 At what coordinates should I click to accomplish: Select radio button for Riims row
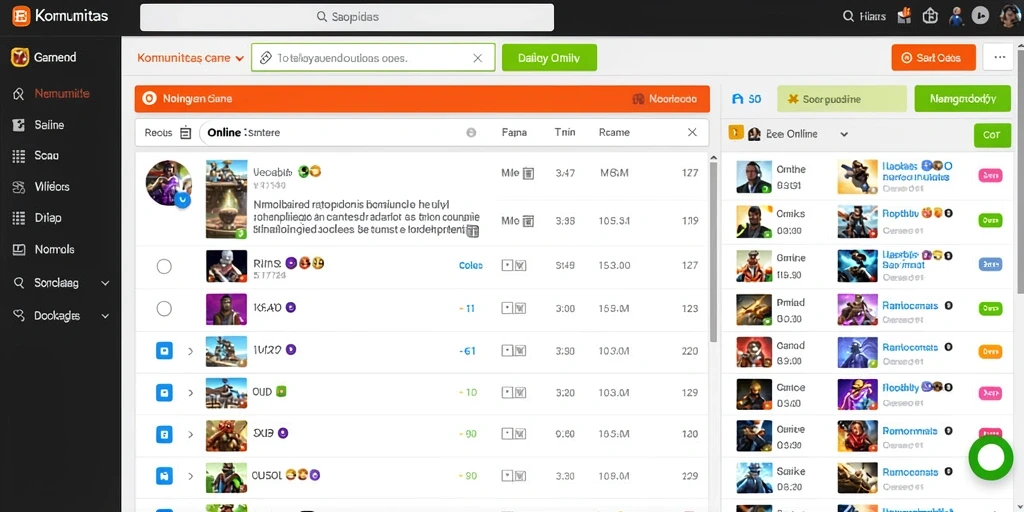165,266
